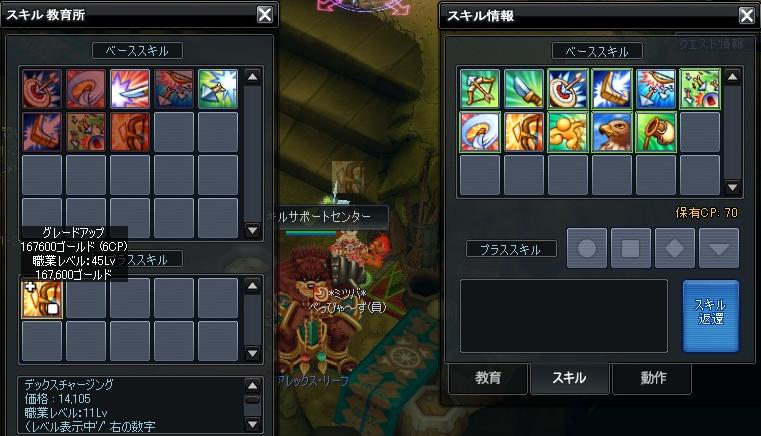
Task: Select the red mushroom skill in the training list
Action: point(86,89)
